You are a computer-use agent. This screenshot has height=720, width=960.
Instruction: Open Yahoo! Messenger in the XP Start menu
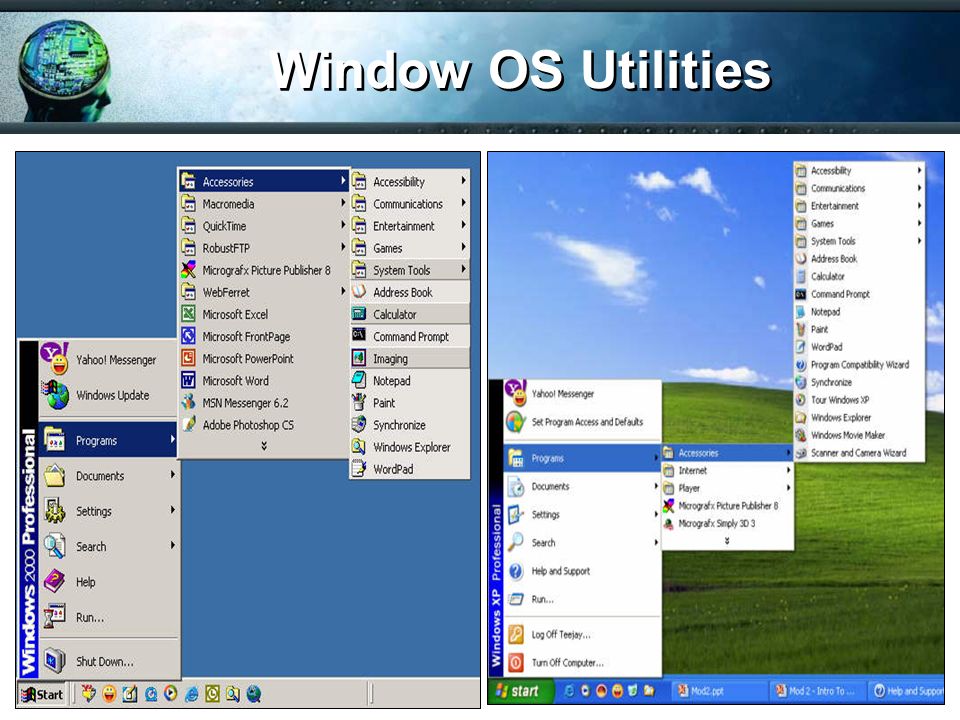click(x=582, y=394)
